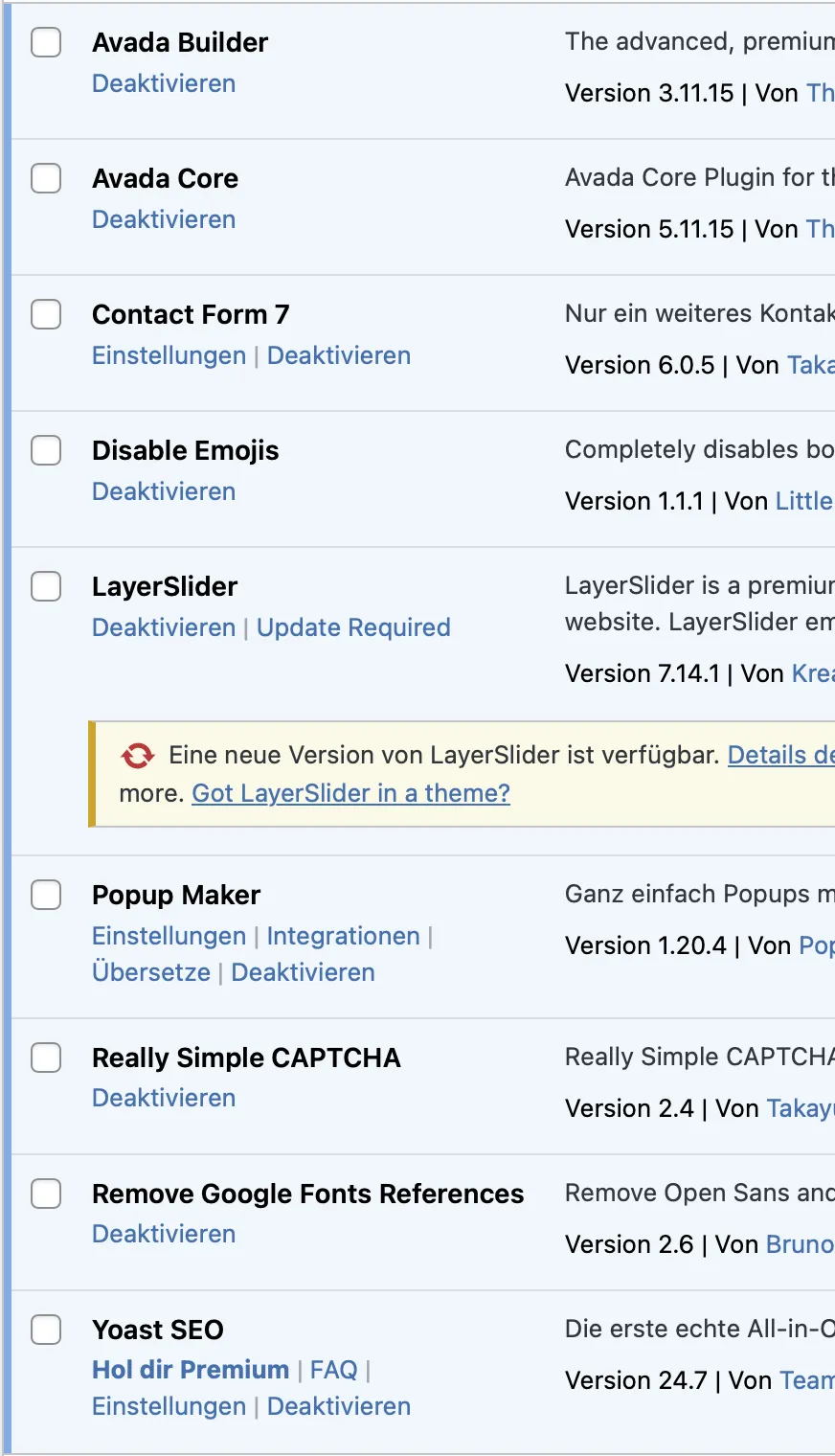Deactivate the Really Simple CAPTCHA plugin
The width and height of the screenshot is (835, 1456).
164,1098
